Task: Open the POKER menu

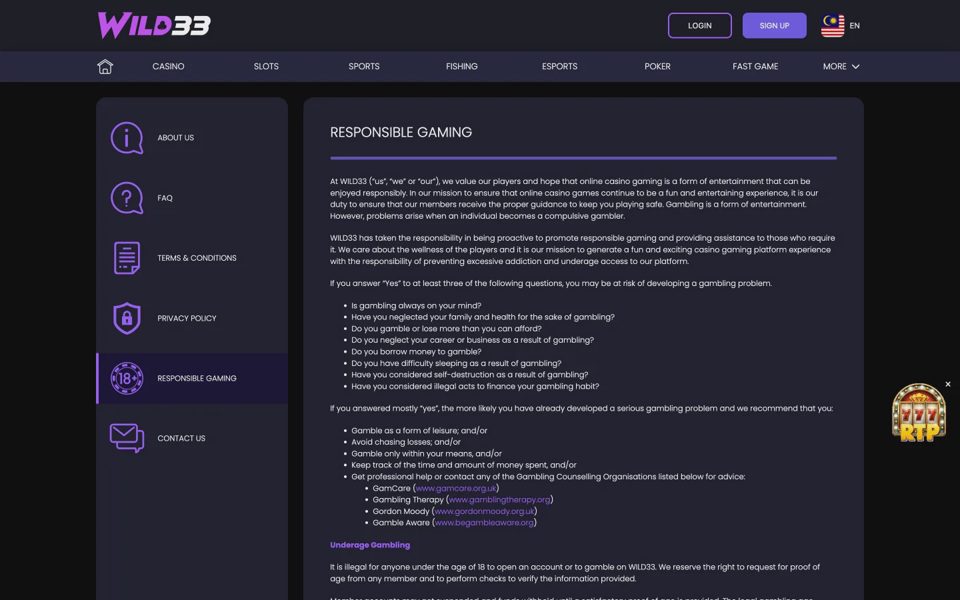Action: click(x=658, y=66)
